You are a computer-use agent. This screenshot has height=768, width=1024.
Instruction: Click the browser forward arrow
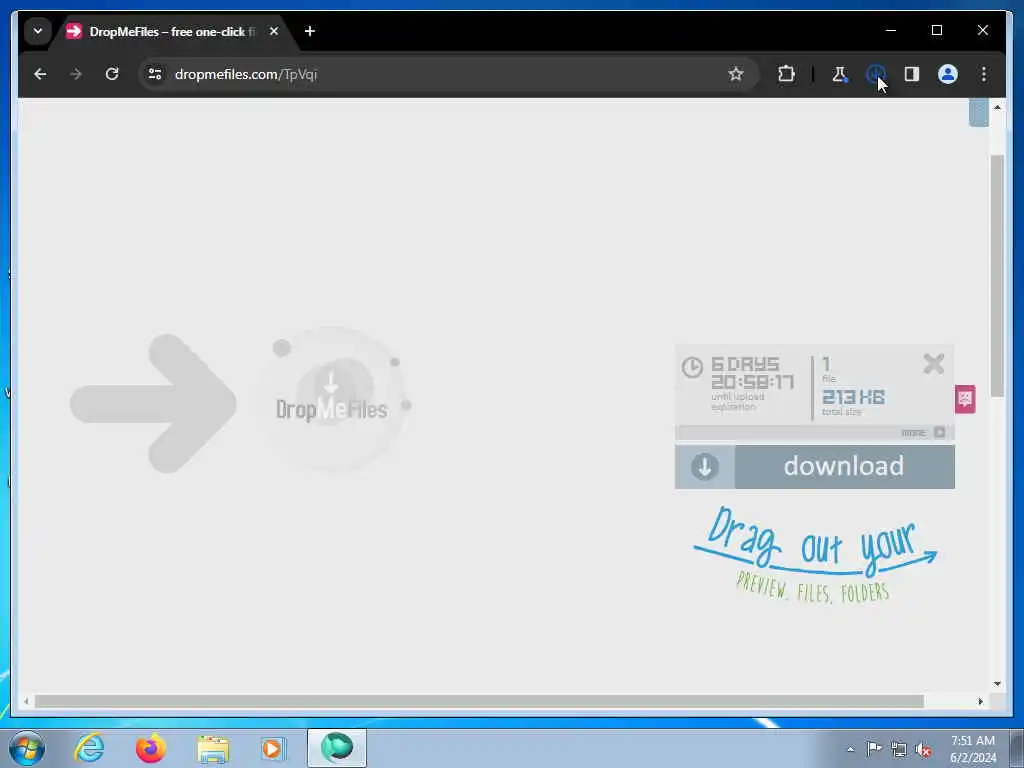(76, 74)
